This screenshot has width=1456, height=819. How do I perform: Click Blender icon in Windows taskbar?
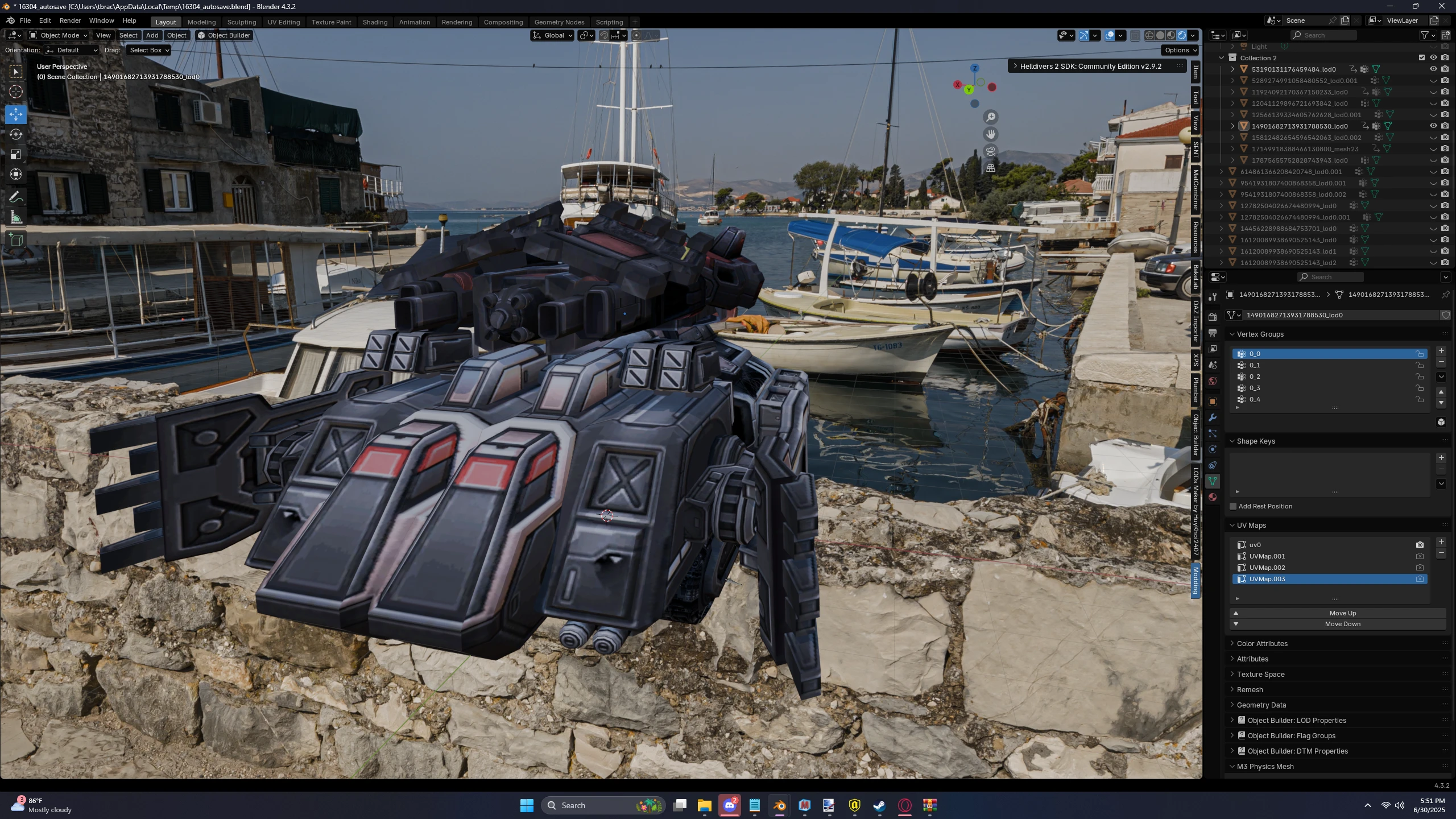click(x=779, y=805)
